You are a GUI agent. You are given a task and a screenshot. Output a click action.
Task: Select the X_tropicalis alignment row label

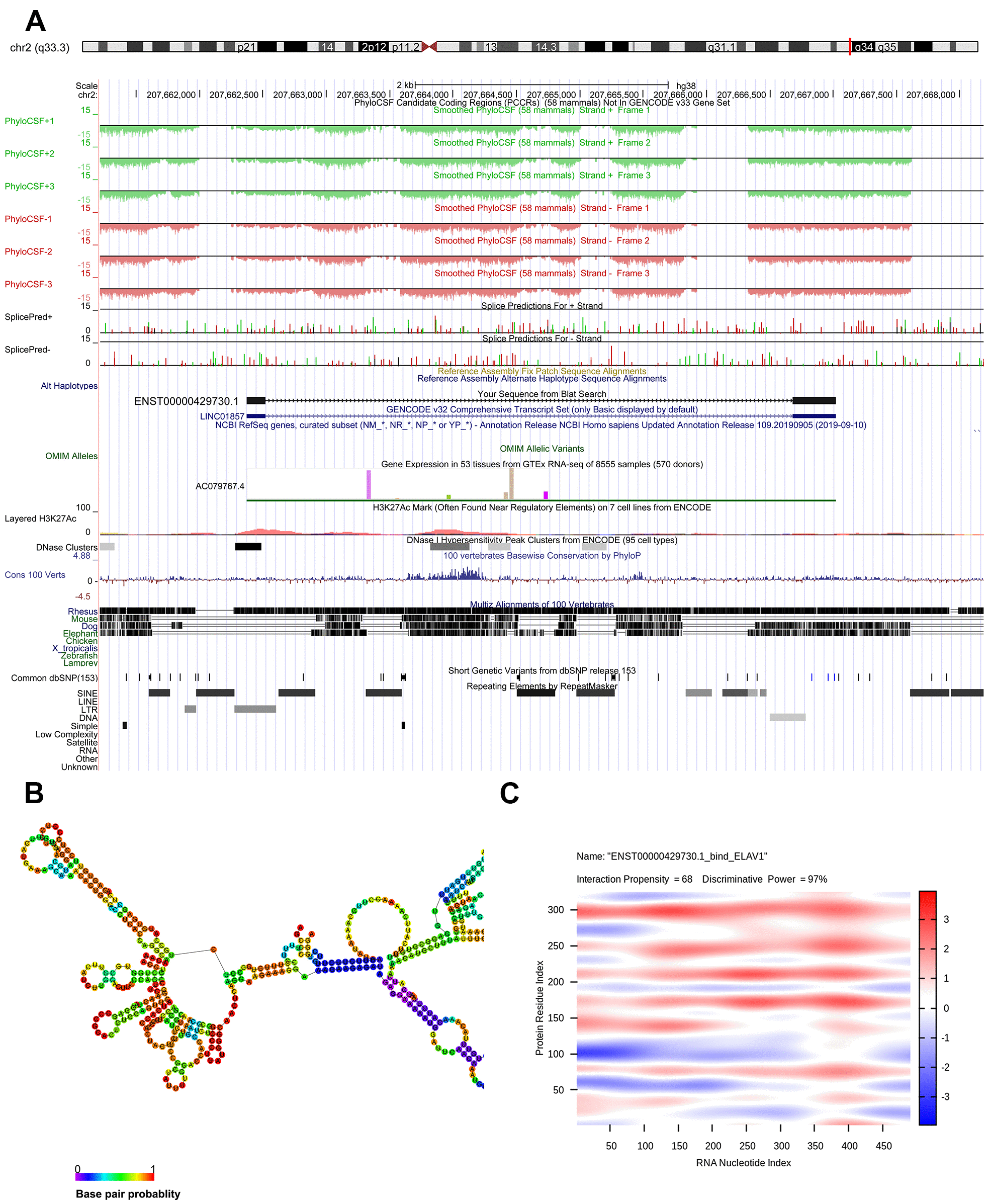click(x=74, y=648)
